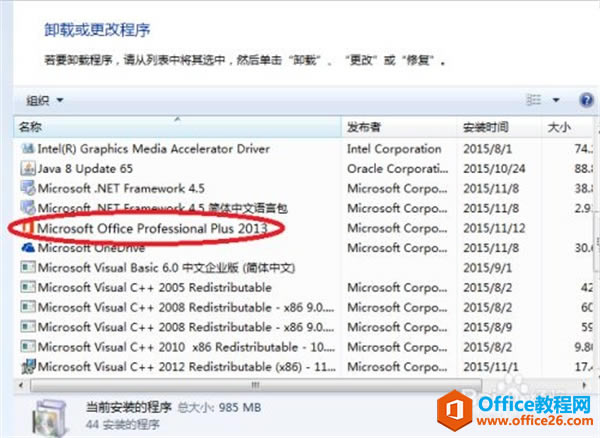
Task: Select .NET Framework 4.5 简体中文语言包 entry
Action: click(163, 208)
